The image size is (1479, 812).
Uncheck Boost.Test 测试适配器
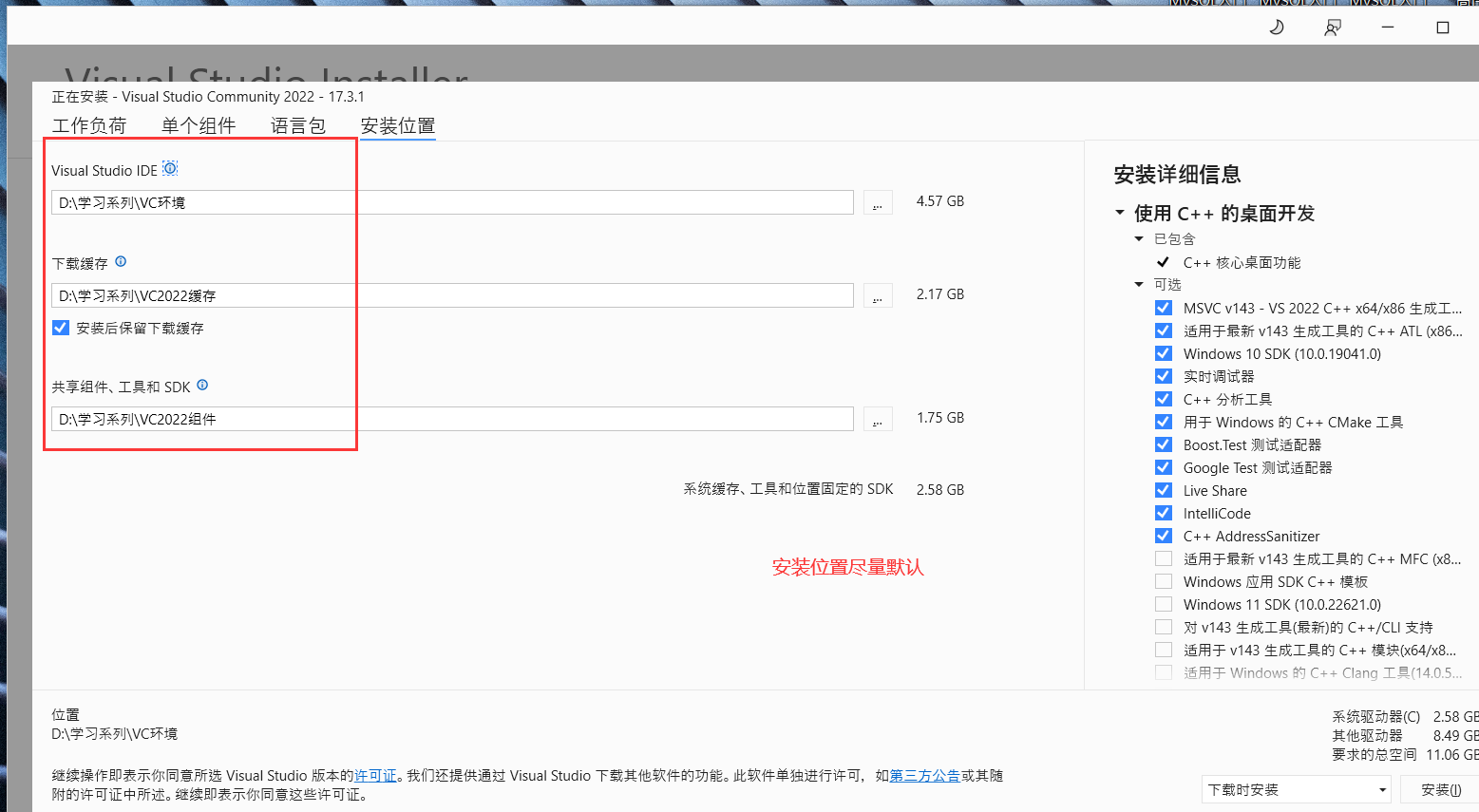coord(1164,444)
